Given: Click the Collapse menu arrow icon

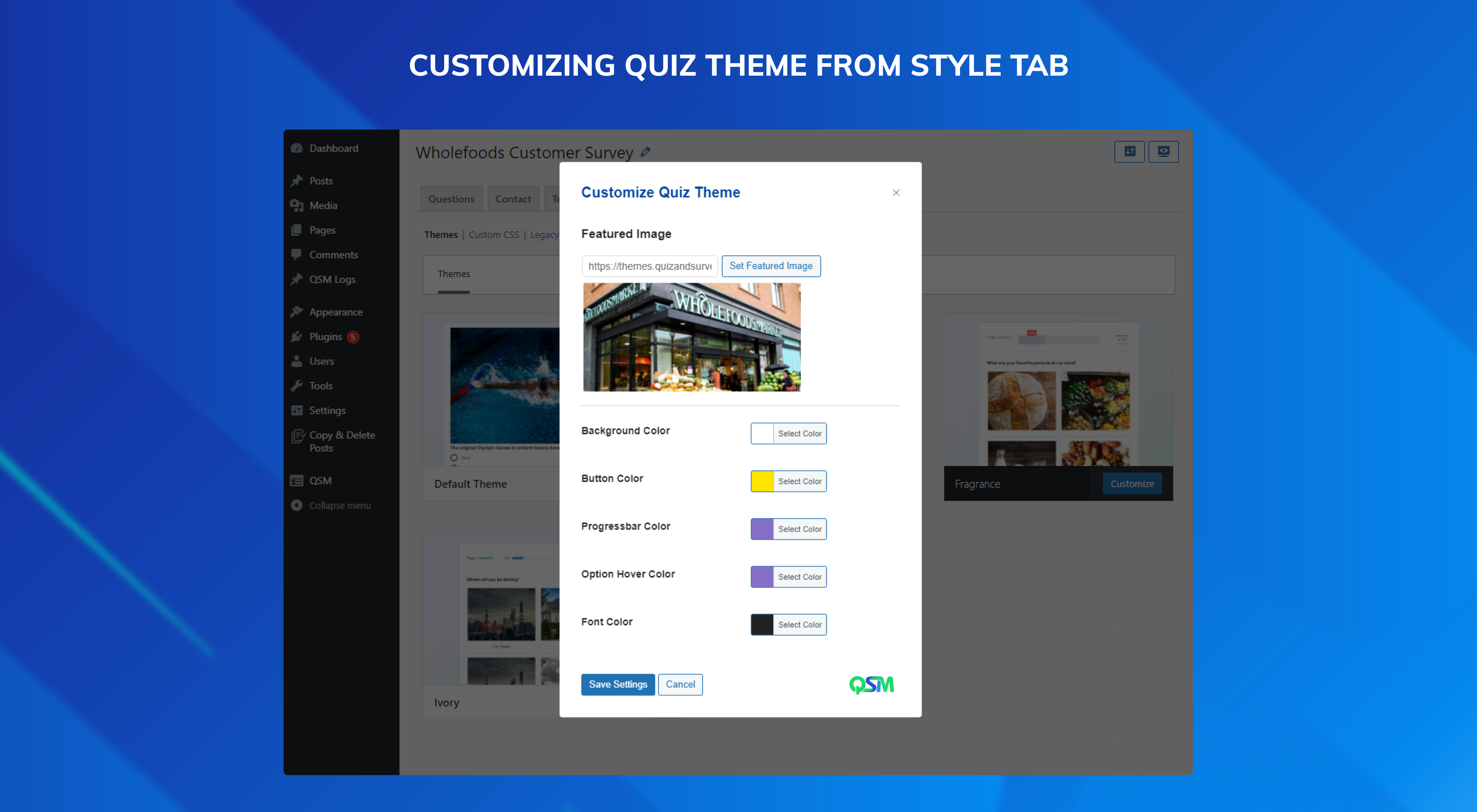Looking at the screenshot, I should (x=297, y=505).
